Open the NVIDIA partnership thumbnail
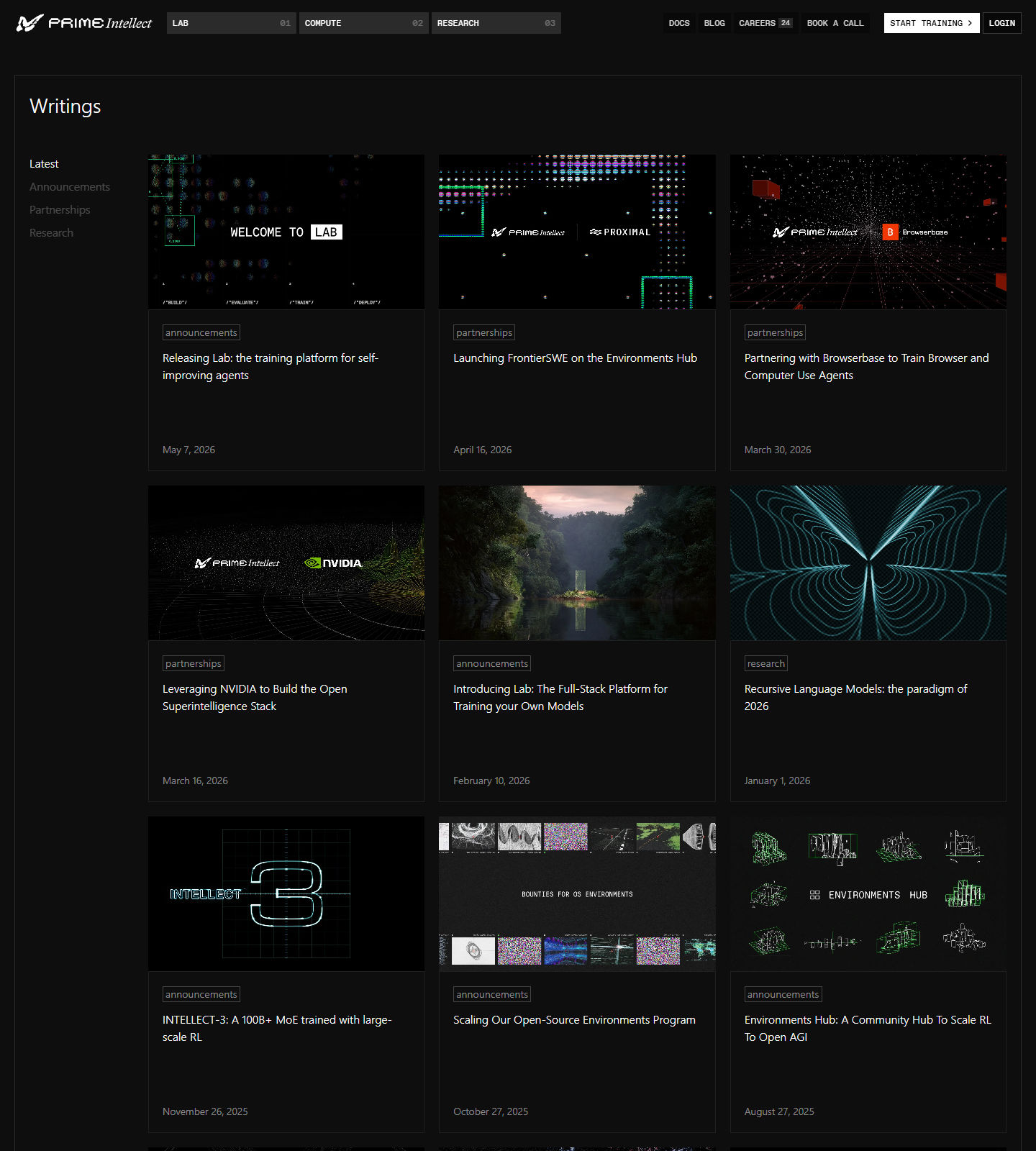Screen dimensions: 1036x1151 [286, 563]
